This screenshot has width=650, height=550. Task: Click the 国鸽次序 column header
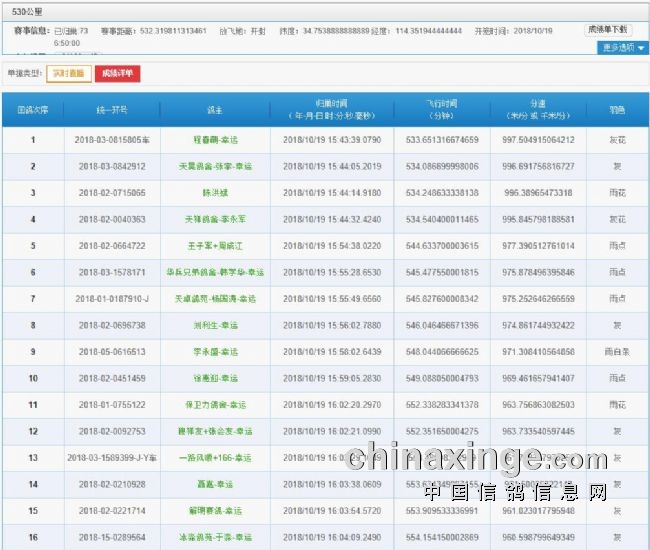32,109
